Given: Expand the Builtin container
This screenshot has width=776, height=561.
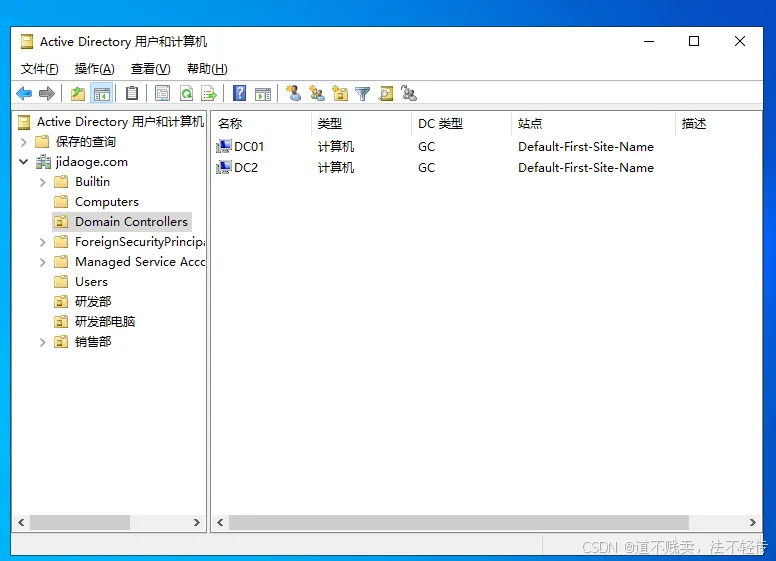Looking at the screenshot, I should pos(43,182).
